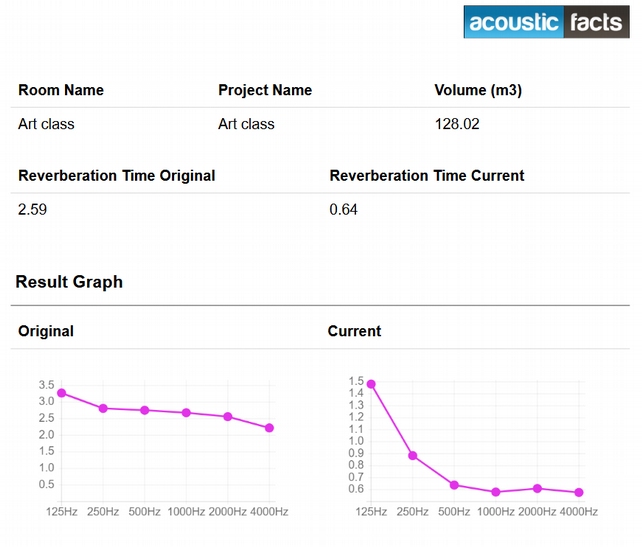This screenshot has height=547, width=642.
Task: Select the 250Hz point on Original graph
Action: [103, 408]
